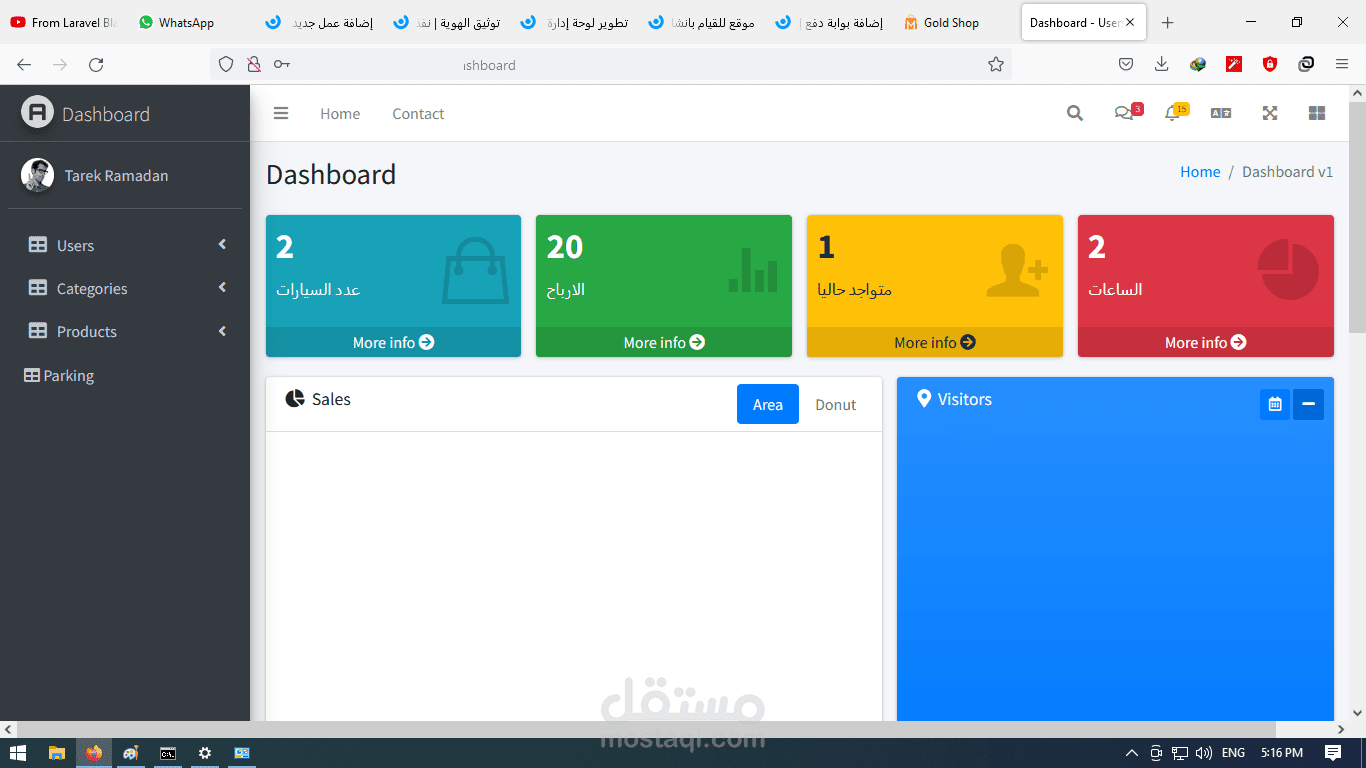Expand the Products sidebar menu chevron
This screenshot has height=768, width=1366.
(x=222, y=331)
